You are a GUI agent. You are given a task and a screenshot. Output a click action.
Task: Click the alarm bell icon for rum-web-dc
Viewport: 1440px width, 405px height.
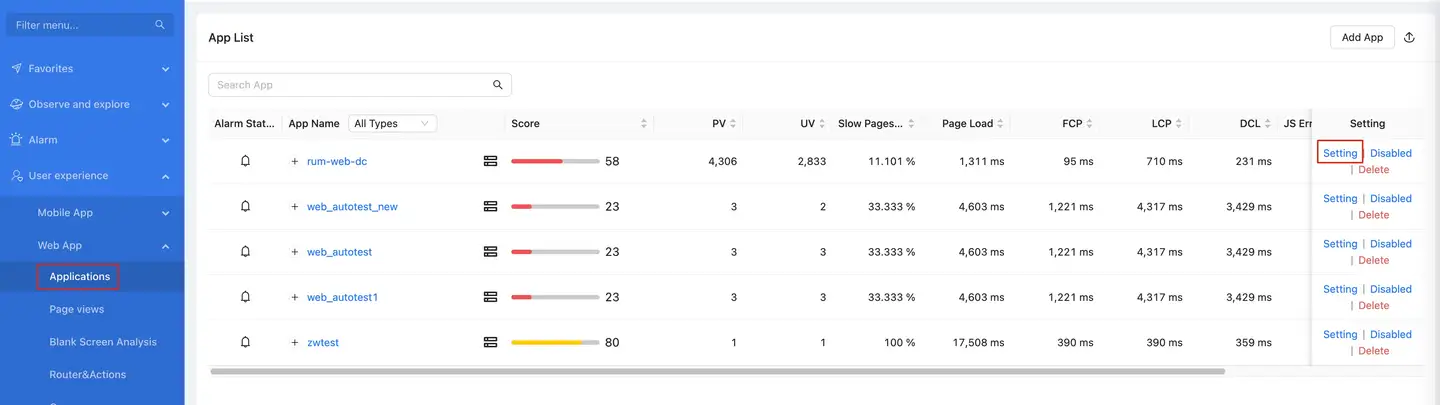pyautogui.click(x=245, y=160)
